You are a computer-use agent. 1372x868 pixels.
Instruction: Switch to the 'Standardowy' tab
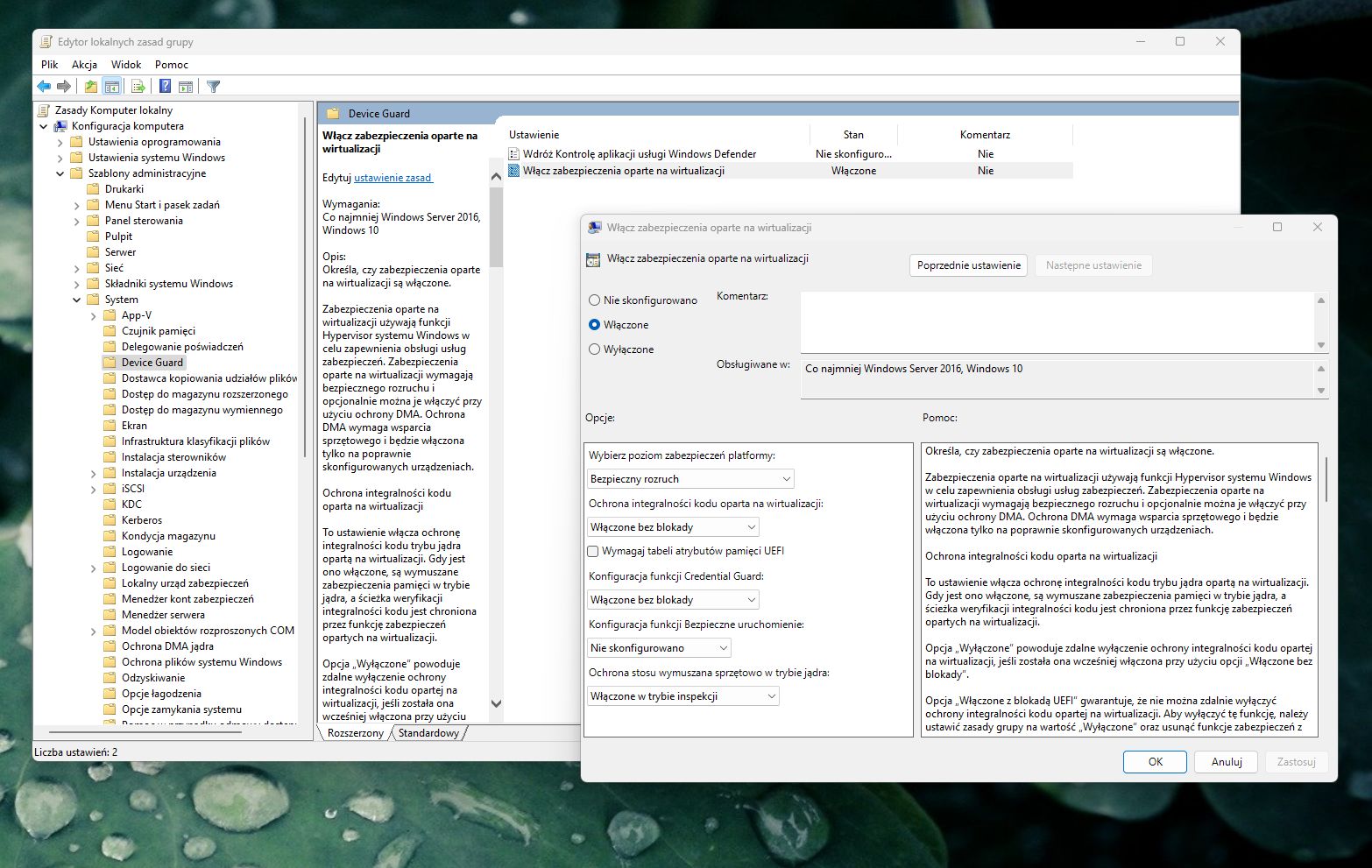(x=428, y=733)
